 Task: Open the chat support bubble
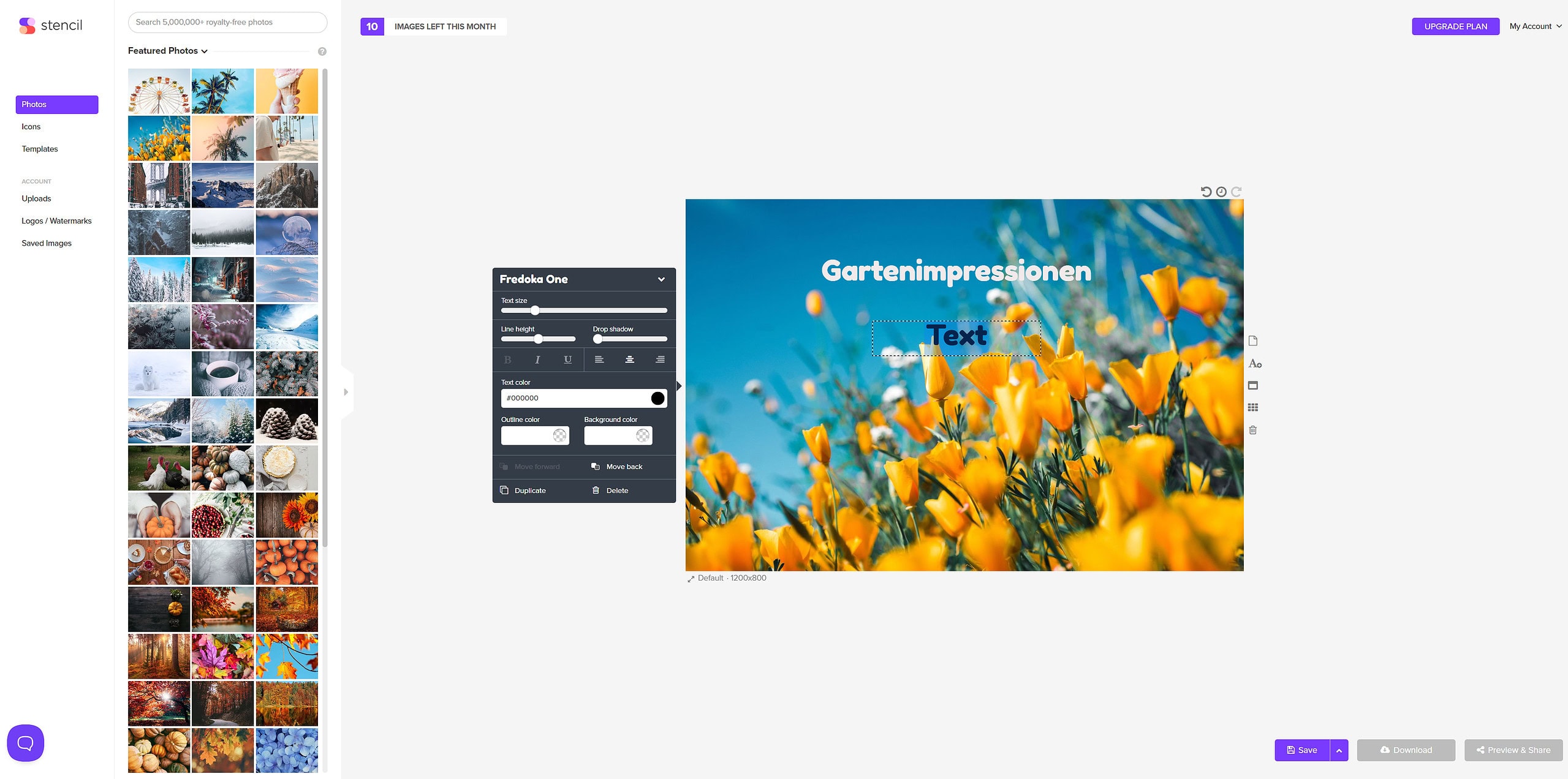[x=25, y=743]
